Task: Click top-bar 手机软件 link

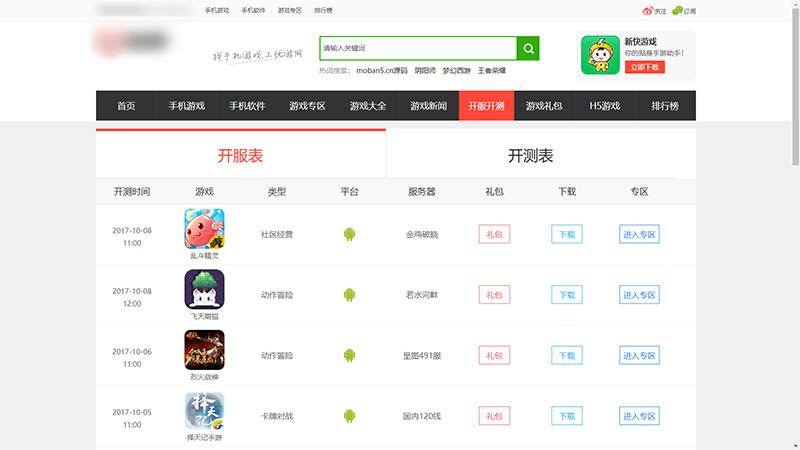Action: [253, 10]
